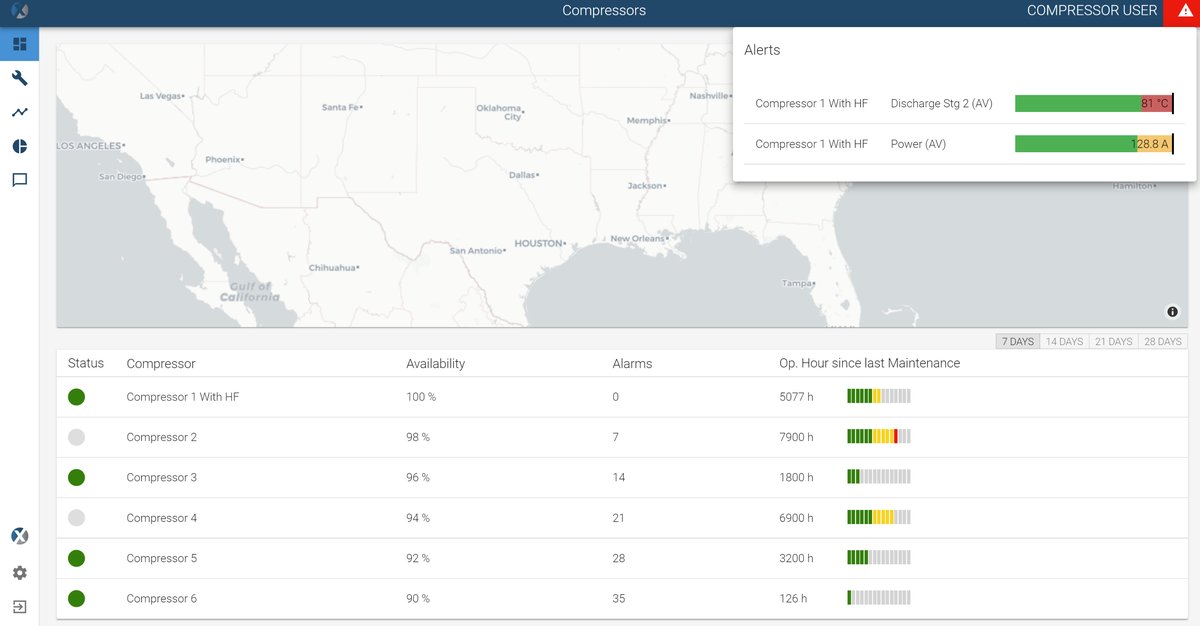Screen dimensions: 1200x626
Task: Open the Dashboard grid view icon
Action: point(18,43)
